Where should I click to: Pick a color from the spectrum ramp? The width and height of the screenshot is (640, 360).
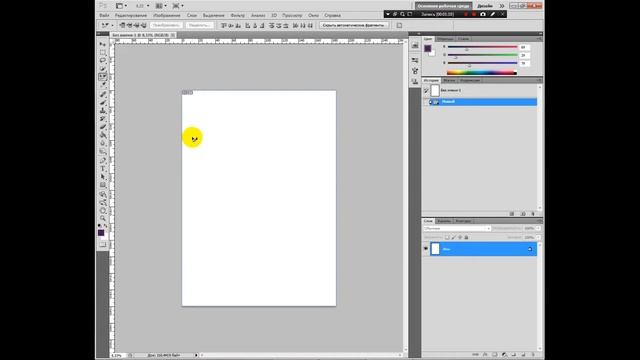click(x=482, y=73)
